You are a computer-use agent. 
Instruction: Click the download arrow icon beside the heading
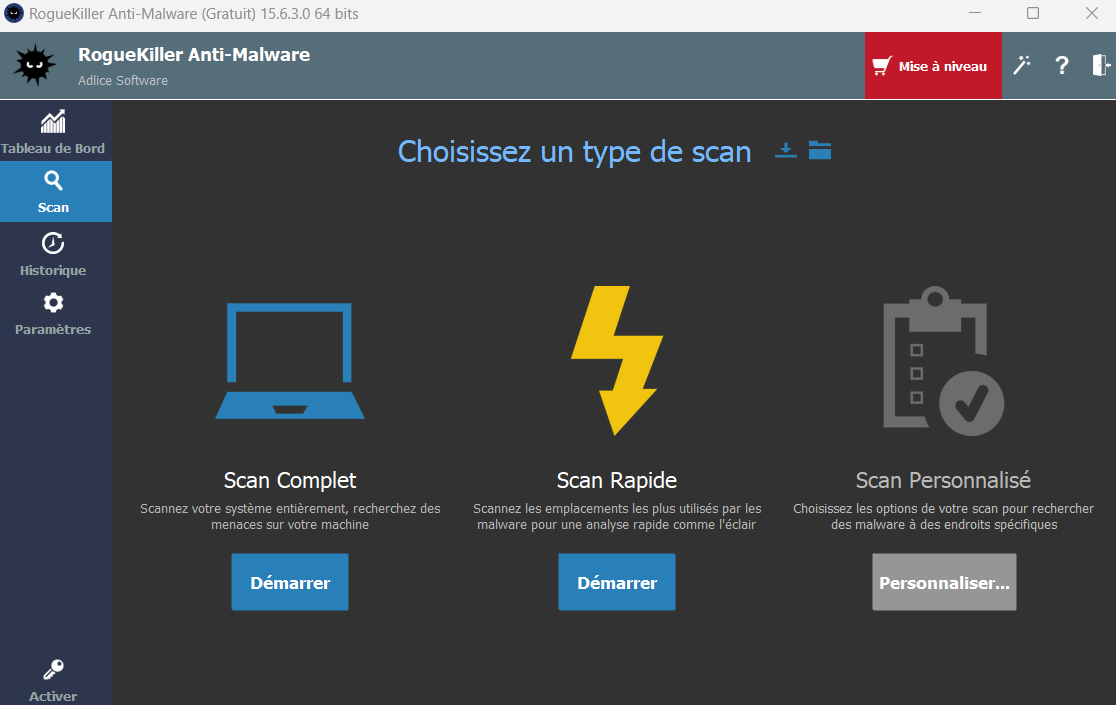click(786, 151)
